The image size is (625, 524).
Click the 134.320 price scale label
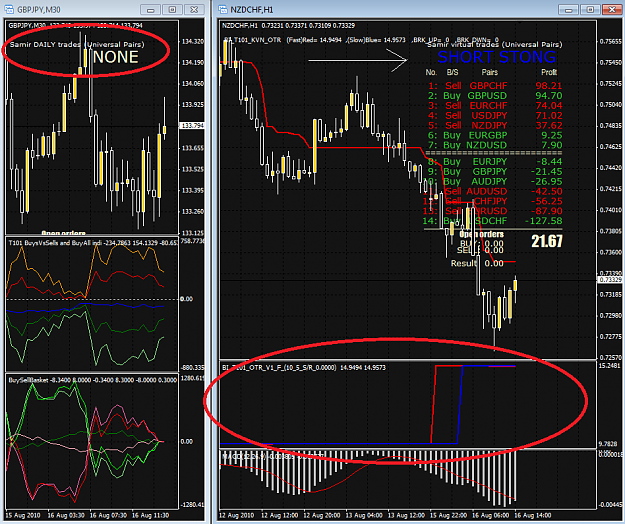(x=193, y=41)
